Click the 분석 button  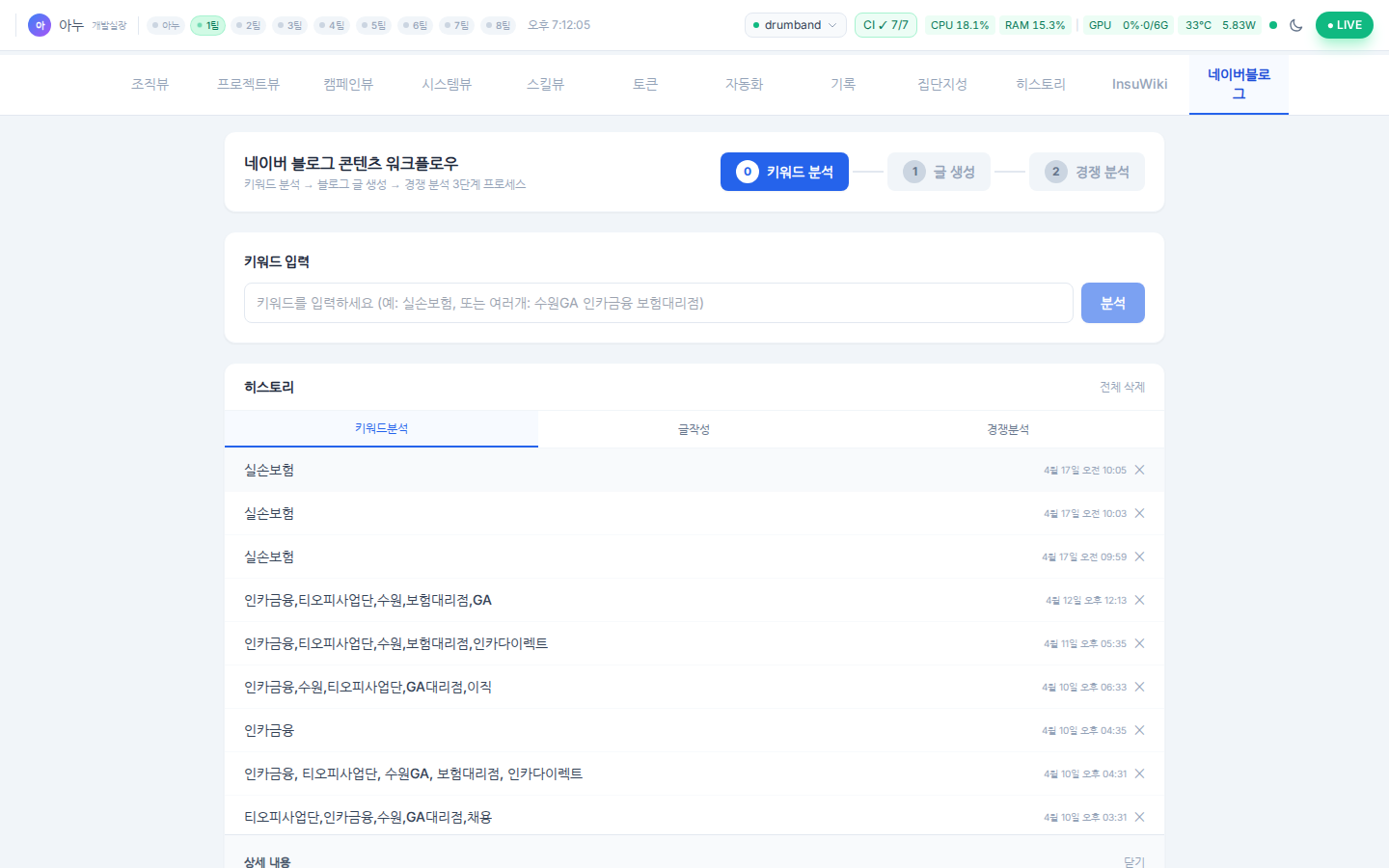[1112, 303]
